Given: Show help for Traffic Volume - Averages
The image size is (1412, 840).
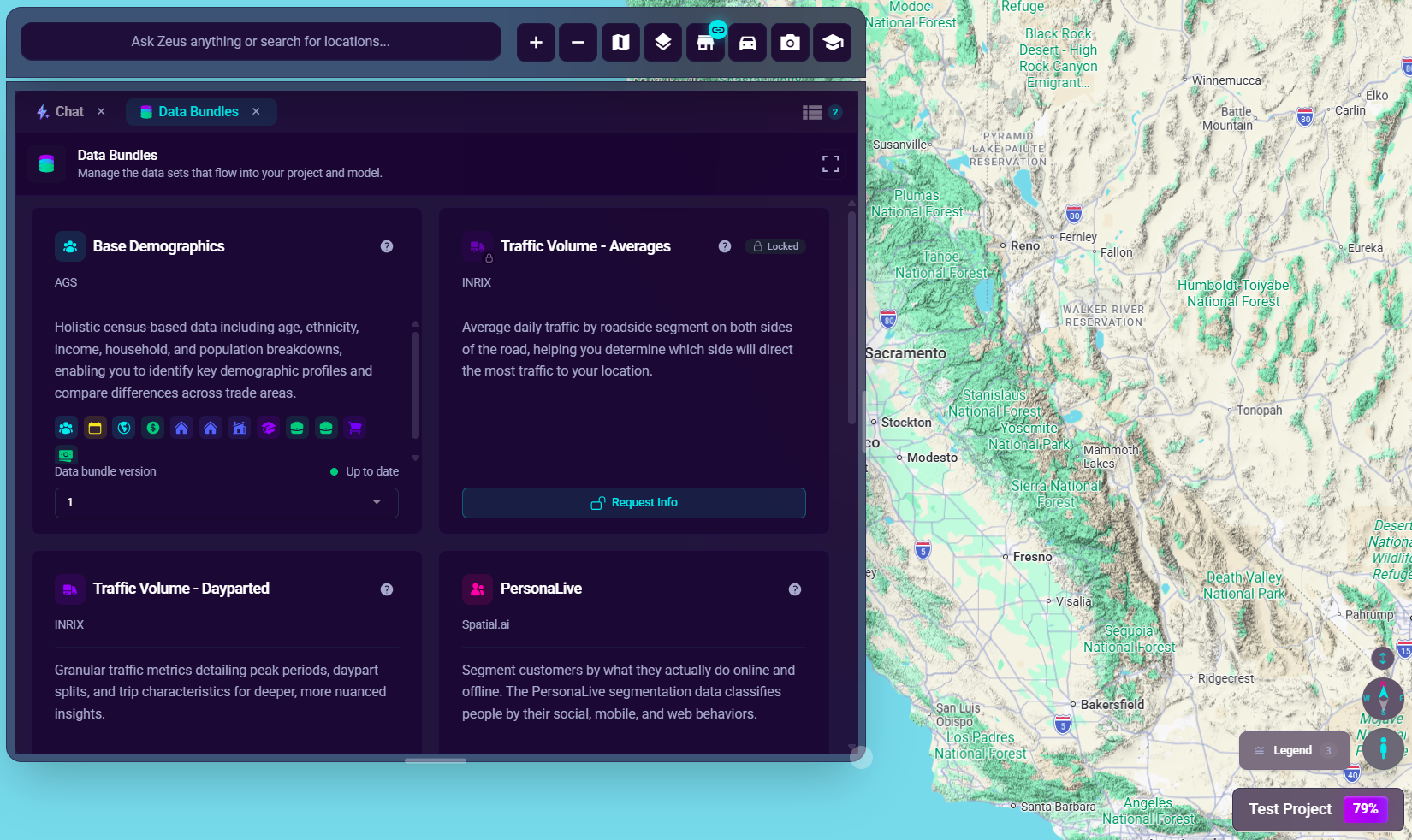Looking at the screenshot, I should pos(725,246).
